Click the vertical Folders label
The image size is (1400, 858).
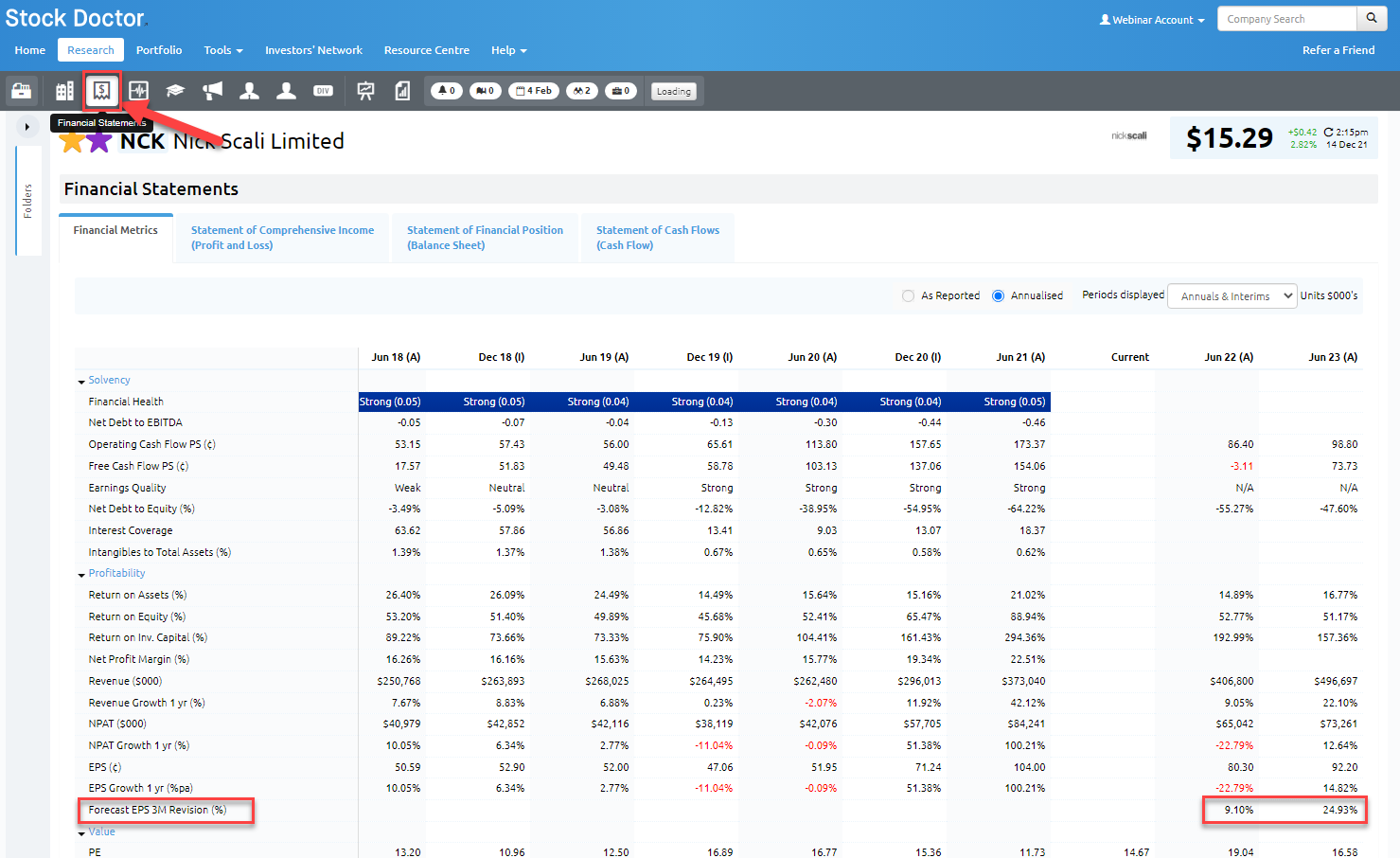28,201
